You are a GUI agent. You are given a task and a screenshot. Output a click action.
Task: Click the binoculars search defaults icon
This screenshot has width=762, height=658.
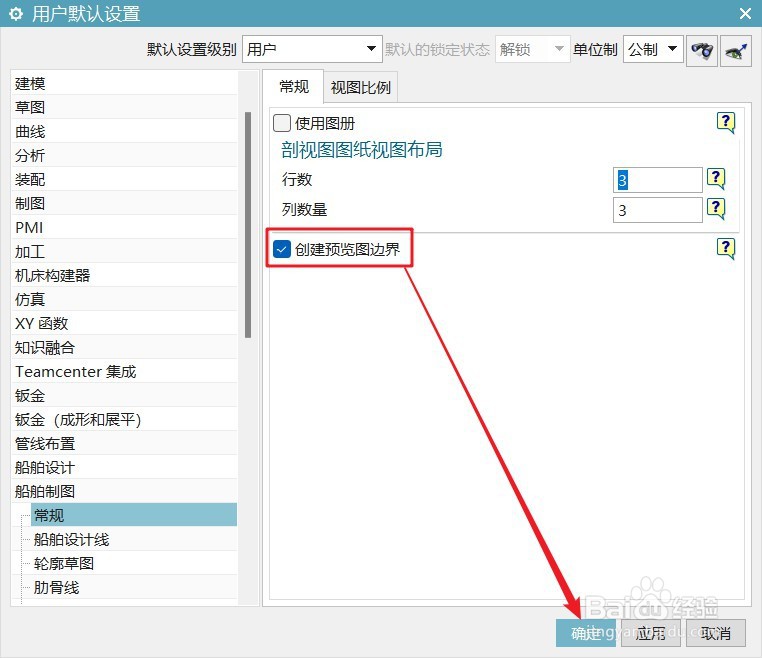click(x=701, y=50)
